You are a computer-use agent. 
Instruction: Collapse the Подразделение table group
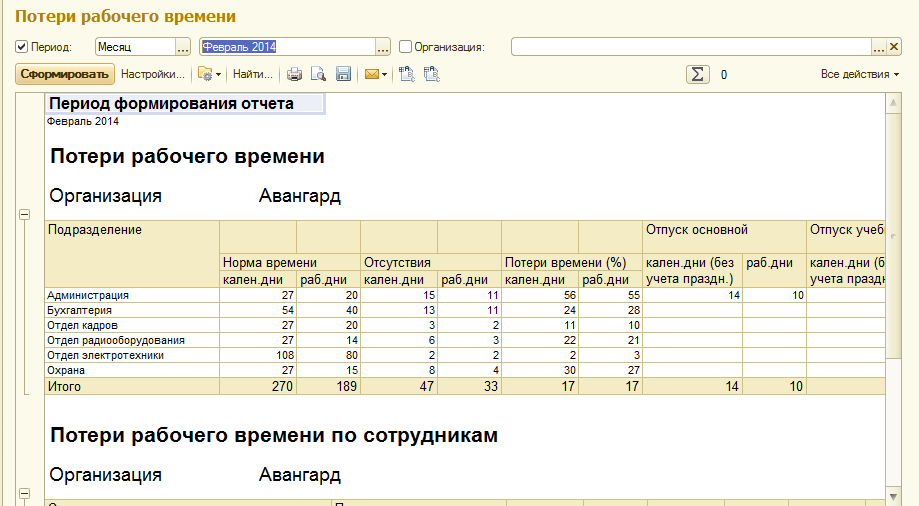(x=25, y=215)
